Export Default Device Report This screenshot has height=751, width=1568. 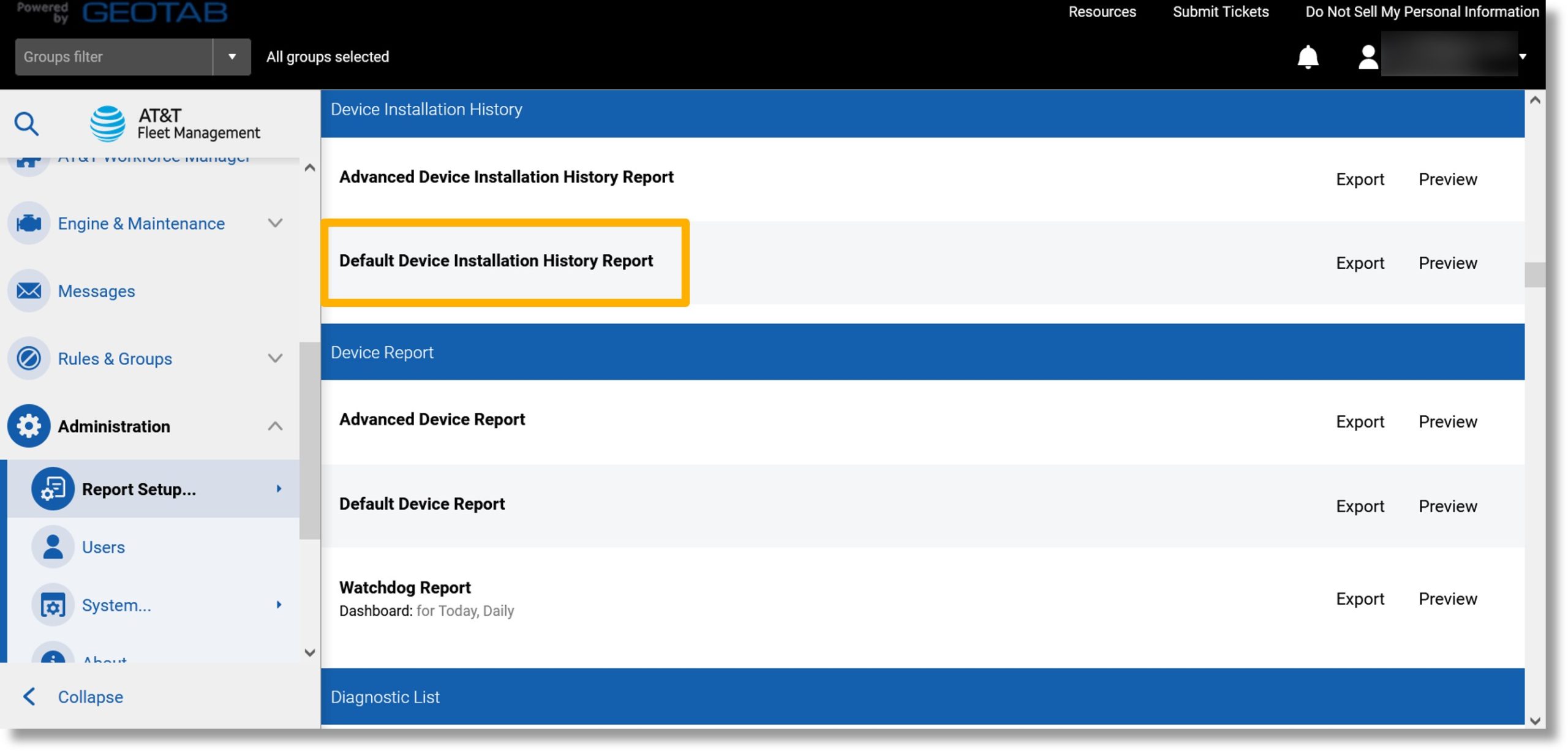[x=1360, y=506]
